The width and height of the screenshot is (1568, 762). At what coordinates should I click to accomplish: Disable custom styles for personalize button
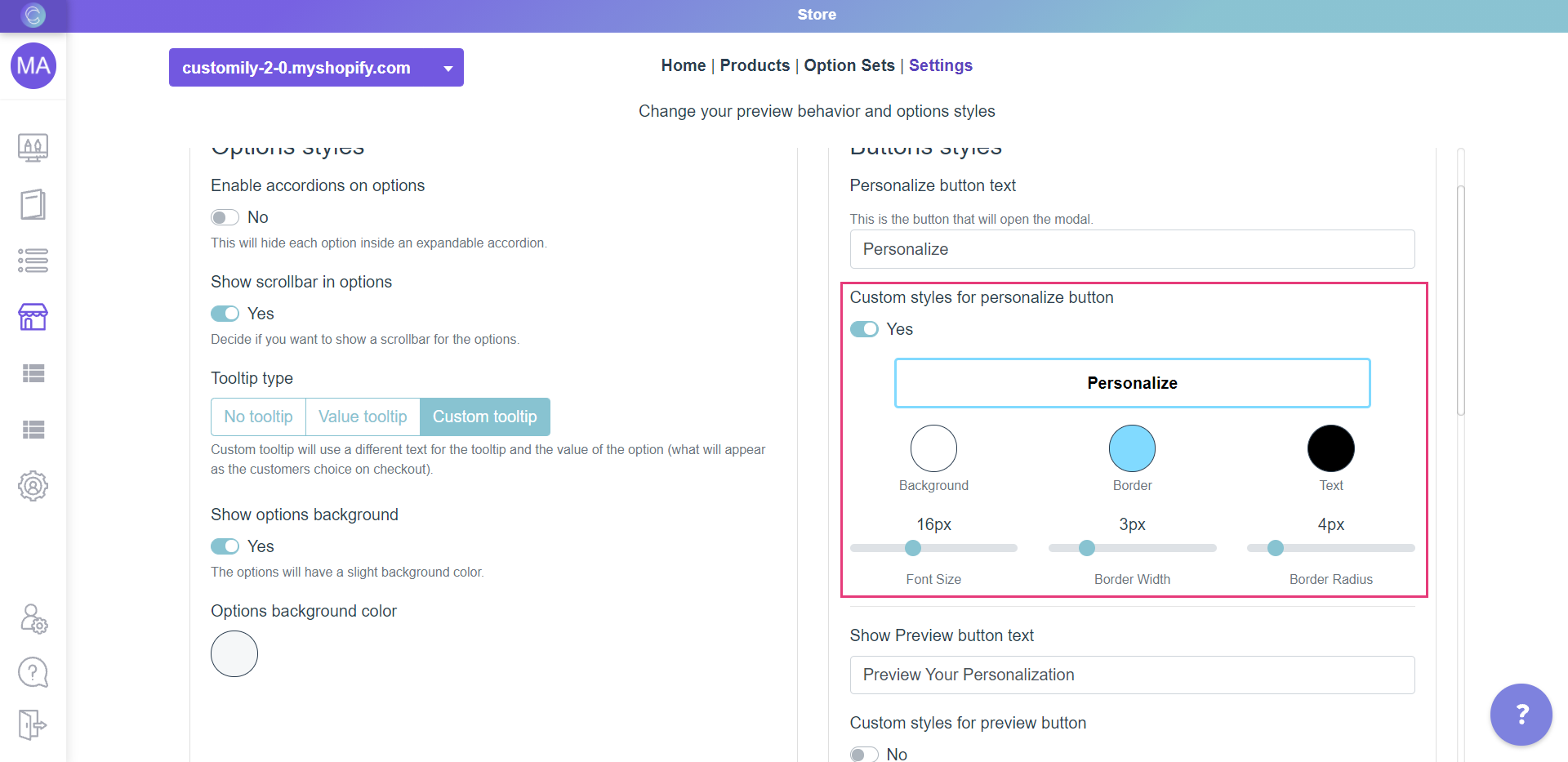pyautogui.click(x=864, y=329)
